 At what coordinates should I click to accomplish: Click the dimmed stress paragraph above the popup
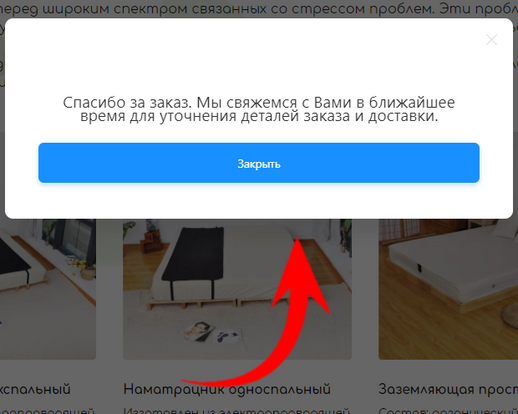coord(259,9)
